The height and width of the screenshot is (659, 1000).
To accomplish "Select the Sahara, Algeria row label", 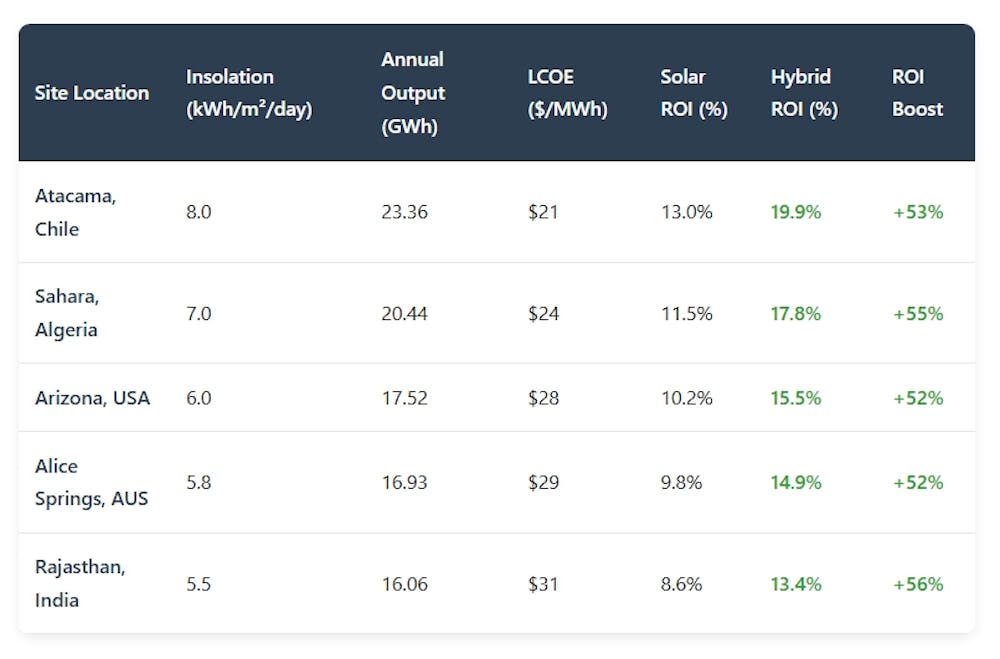I will tap(67, 313).
